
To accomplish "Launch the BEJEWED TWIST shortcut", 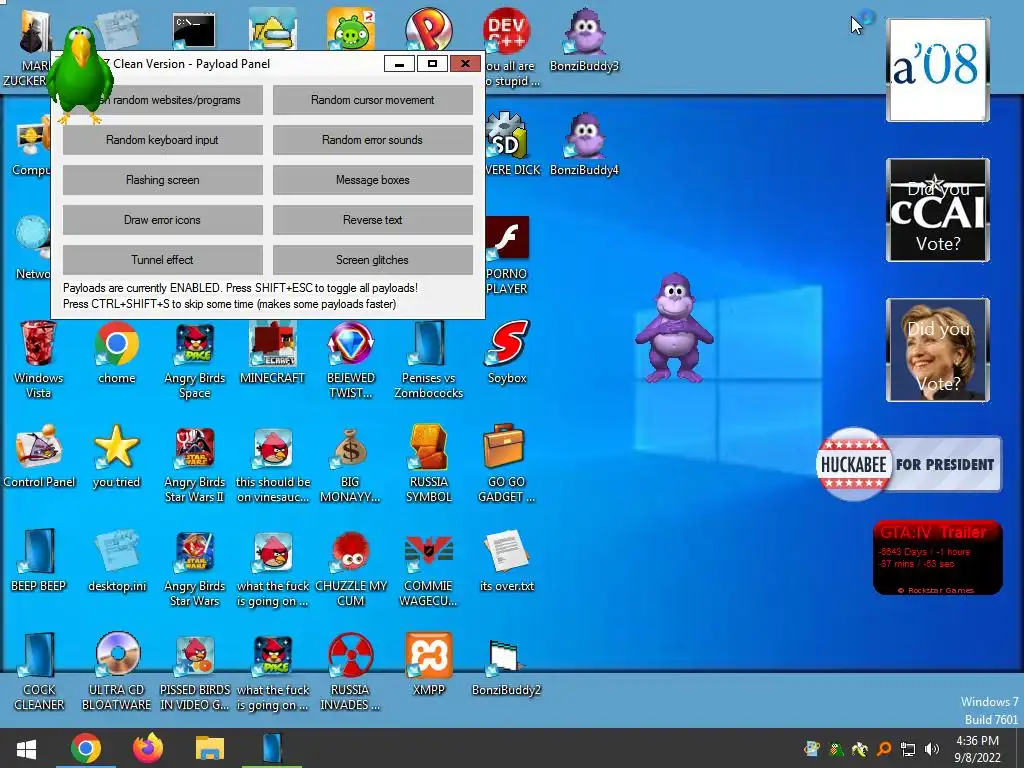I will point(351,359).
